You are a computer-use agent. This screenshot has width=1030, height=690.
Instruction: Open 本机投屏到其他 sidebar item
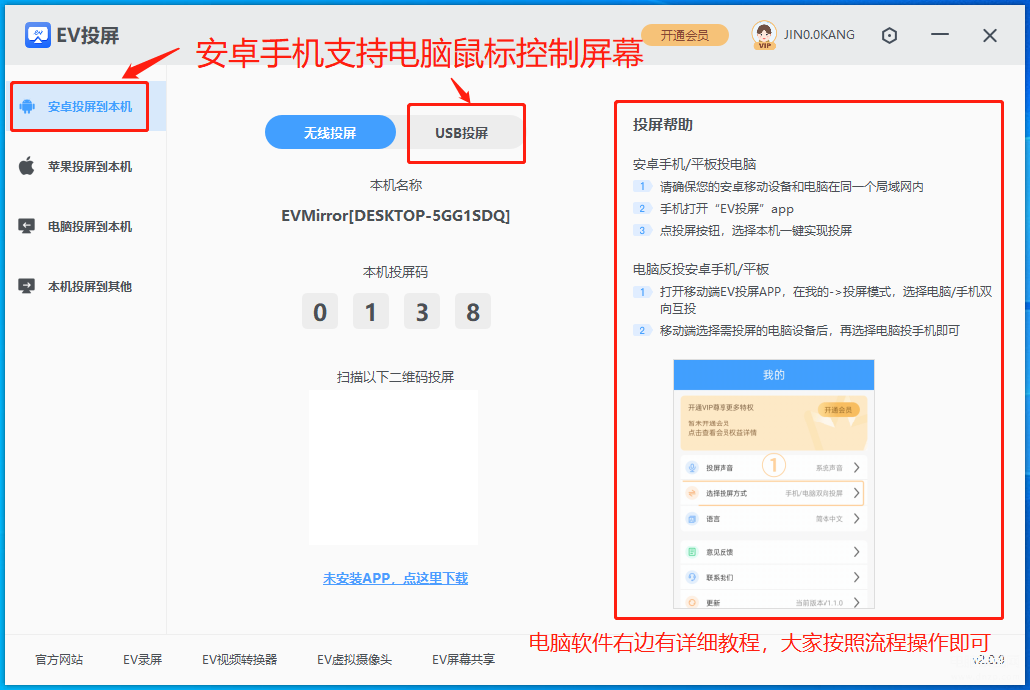pyautogui.click(x=87, y=287)
